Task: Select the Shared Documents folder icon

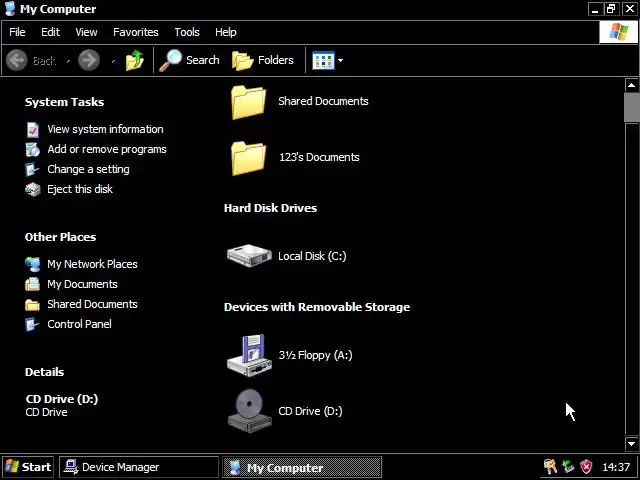Action: pos(248,102)
